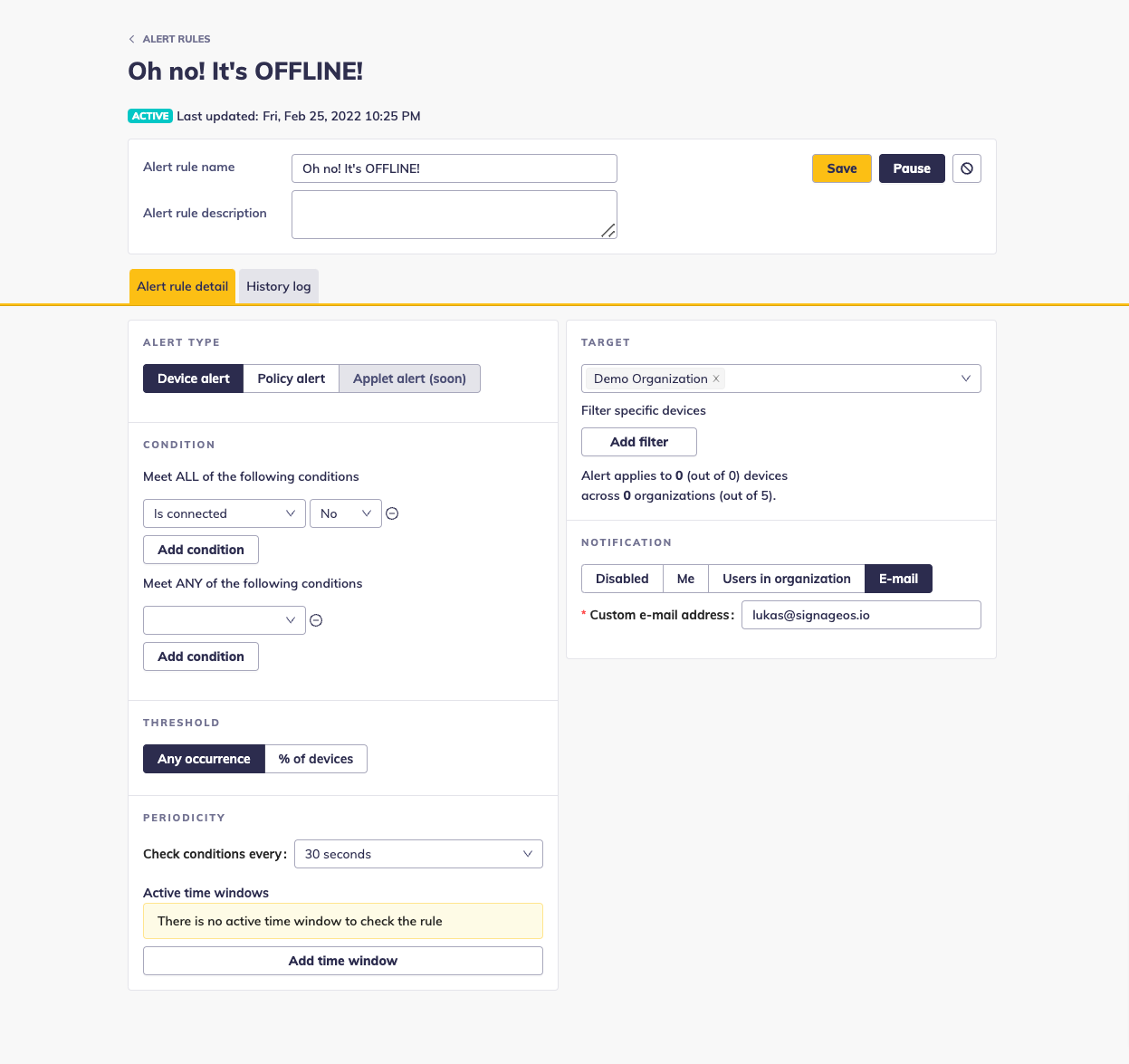1129x1064 pixels.
Task: Open the 'No' value dropdown
Action: pyautogui.click(x=346, y=513)
